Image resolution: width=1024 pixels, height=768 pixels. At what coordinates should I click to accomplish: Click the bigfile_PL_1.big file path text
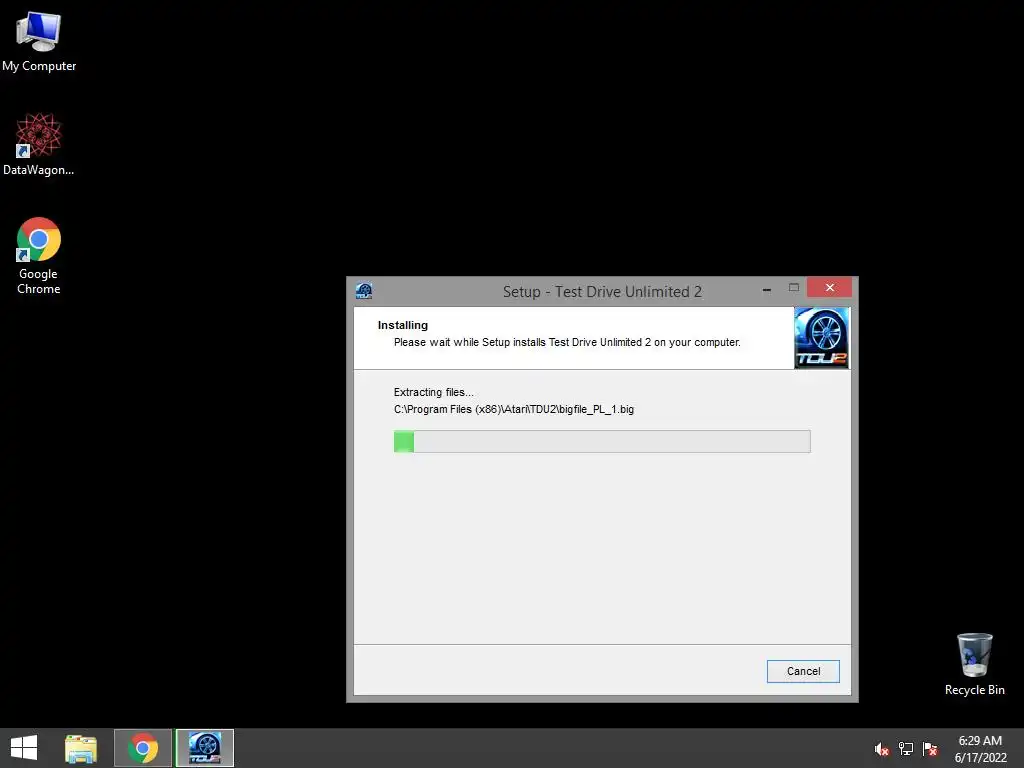coord(514,409)
